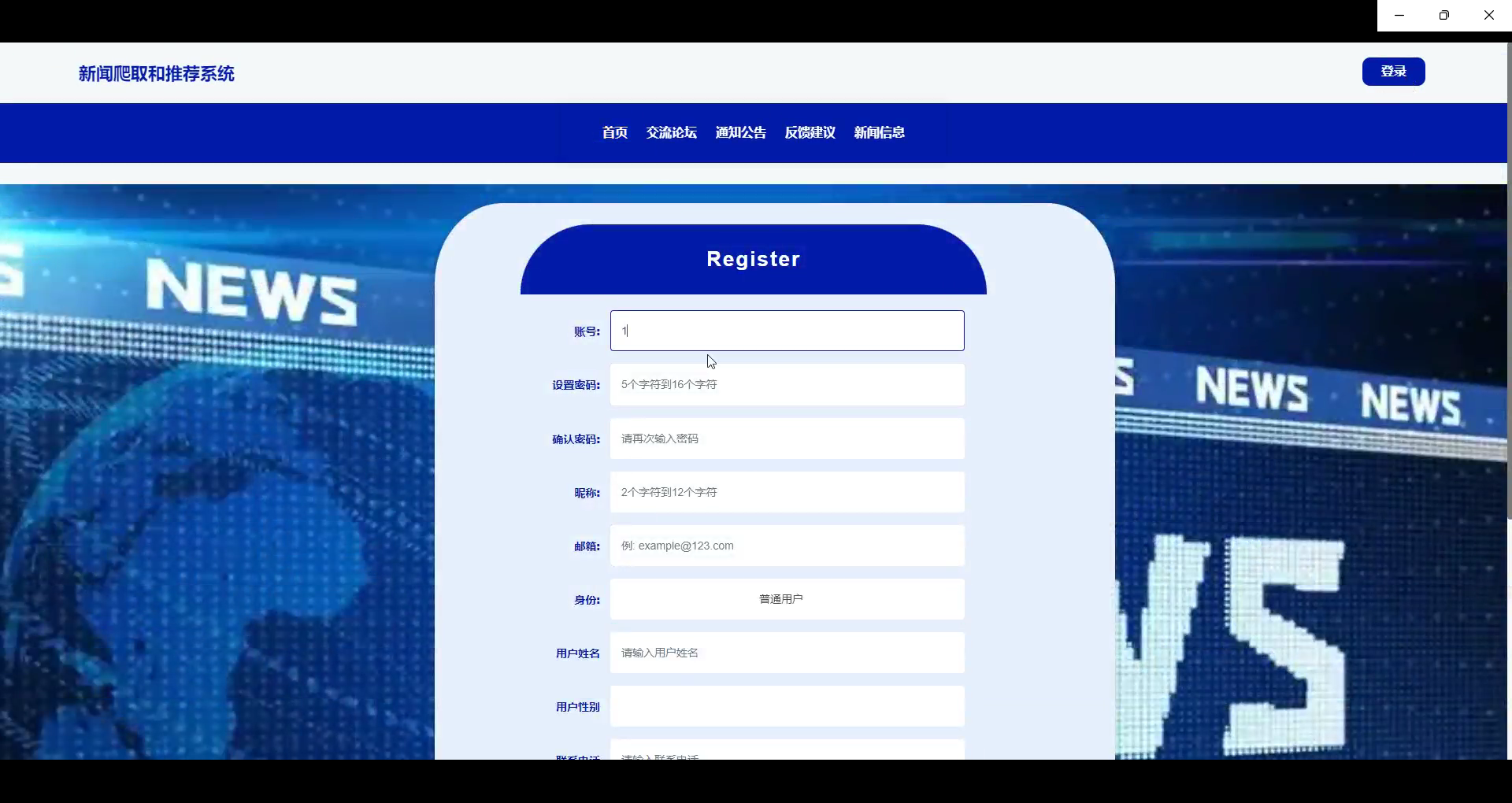Open the 首页 home menu item

tap(615, 132)
